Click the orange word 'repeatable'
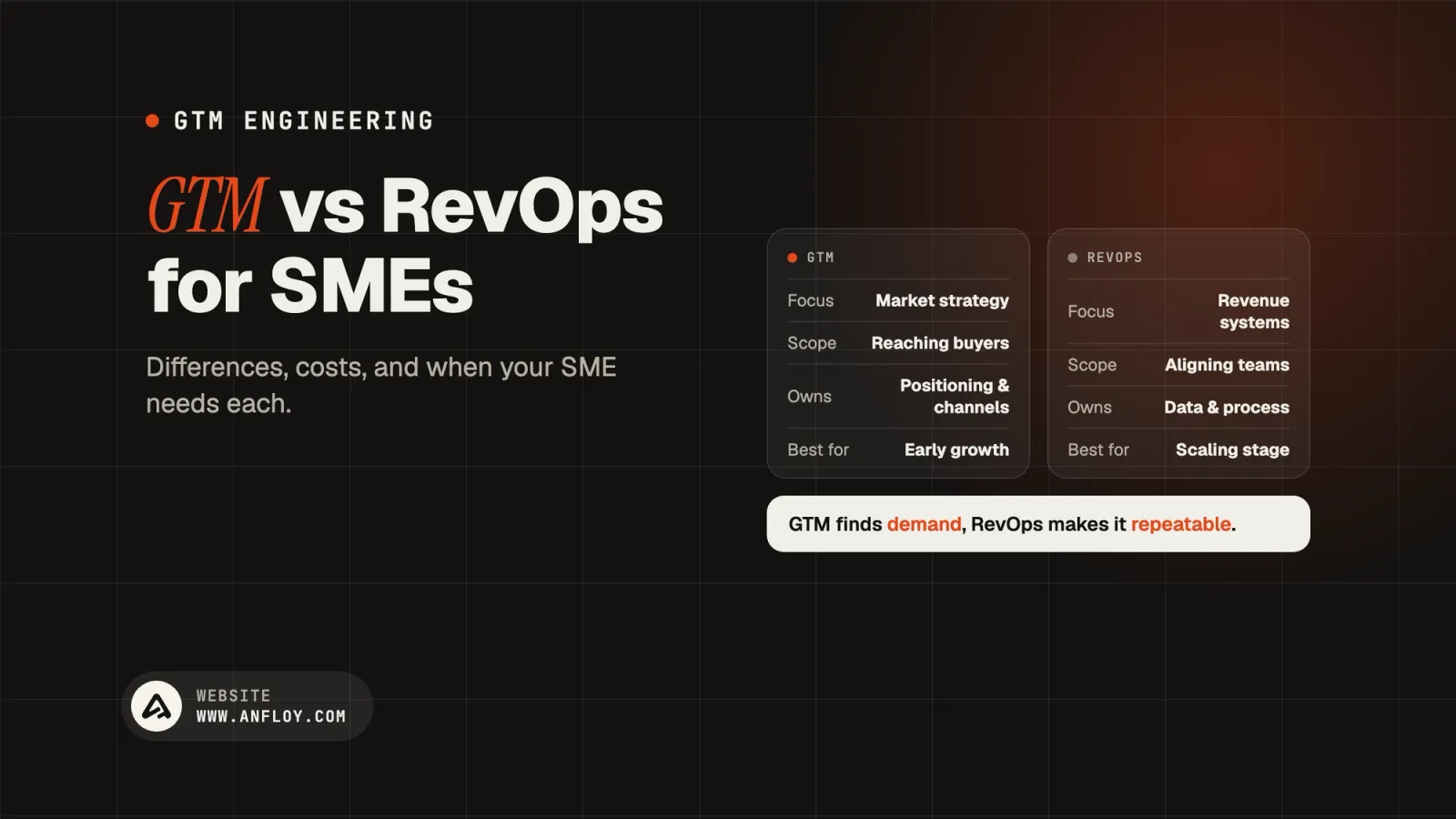Screen dimensions: 1456x819 1180,524
